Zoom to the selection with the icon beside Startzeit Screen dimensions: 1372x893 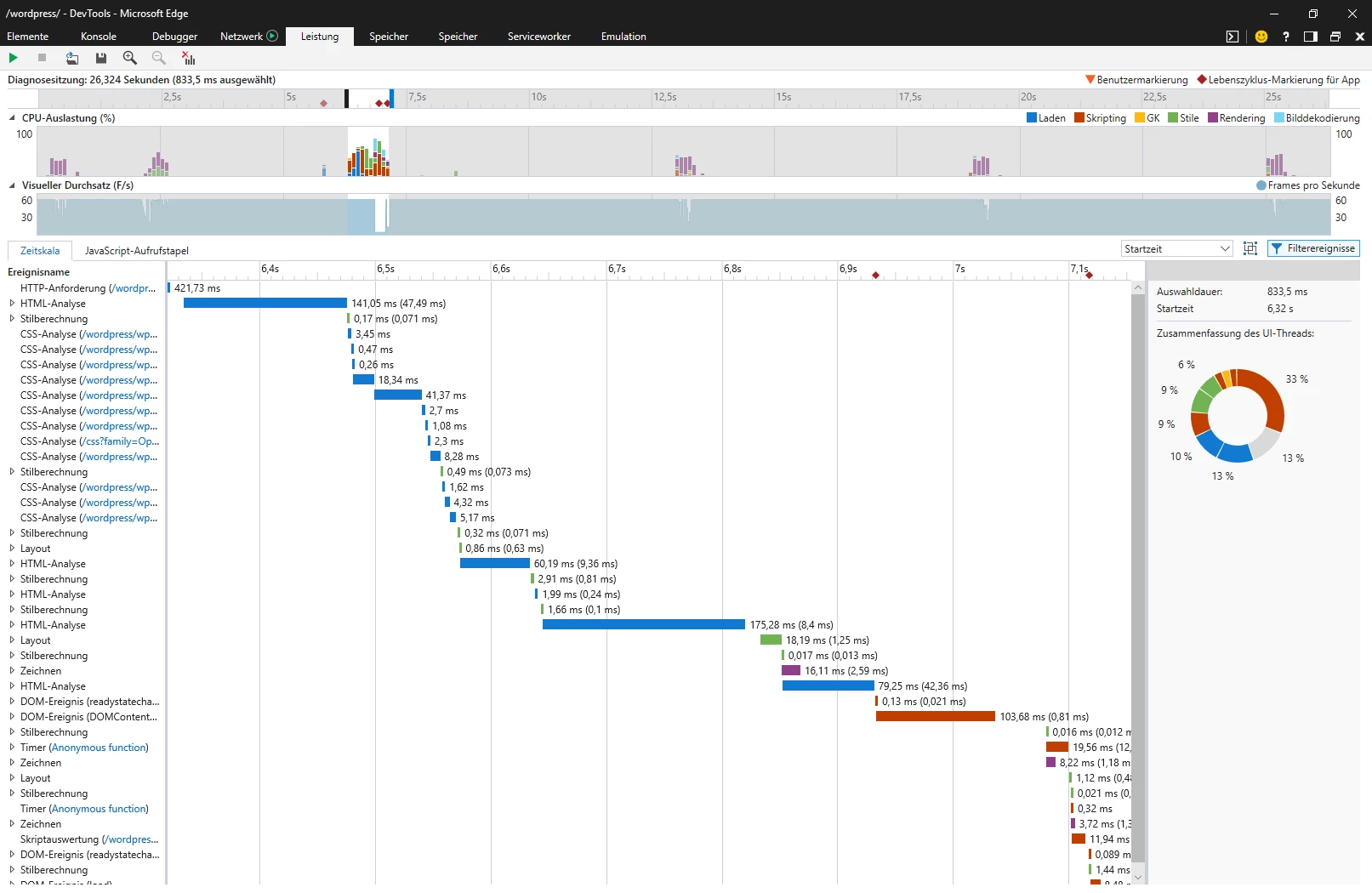(x=1250, y=248)
